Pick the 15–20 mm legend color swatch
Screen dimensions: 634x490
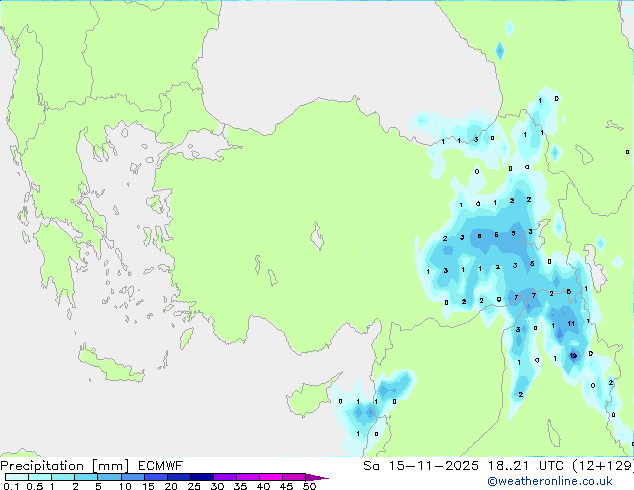[155, 477]
